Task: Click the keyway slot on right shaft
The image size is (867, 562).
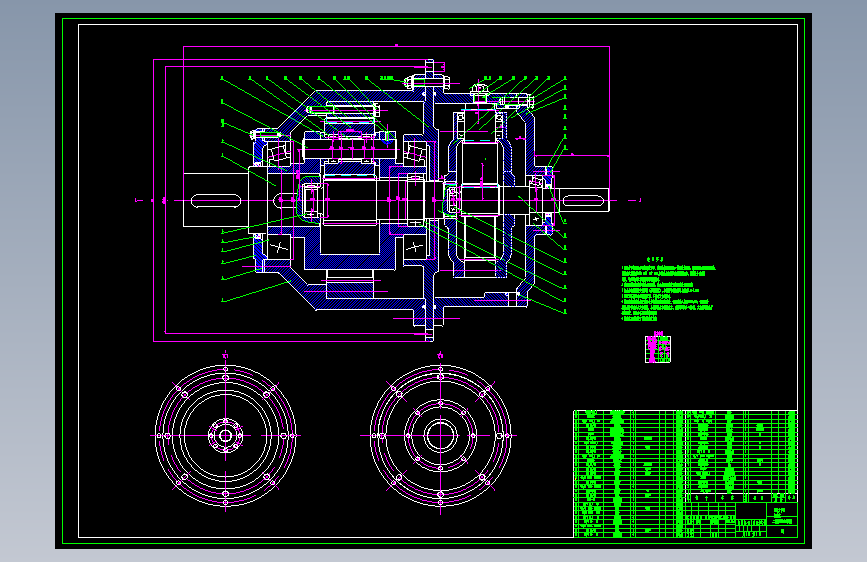Action: [582, 200]
